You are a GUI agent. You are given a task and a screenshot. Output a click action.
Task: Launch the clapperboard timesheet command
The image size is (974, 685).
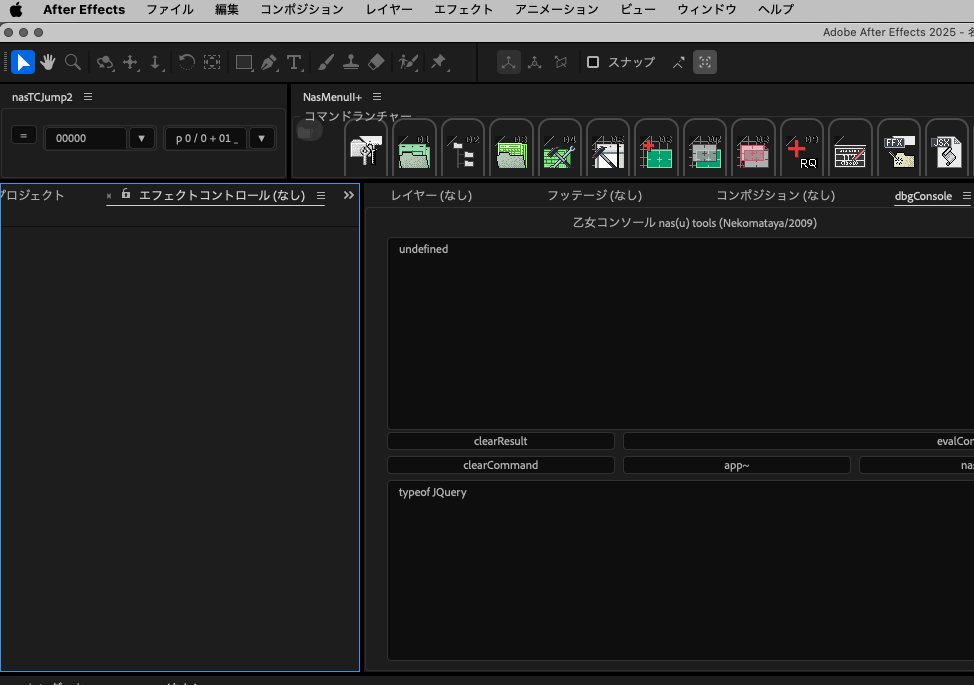pyautogui.click(x=850, y=151)
